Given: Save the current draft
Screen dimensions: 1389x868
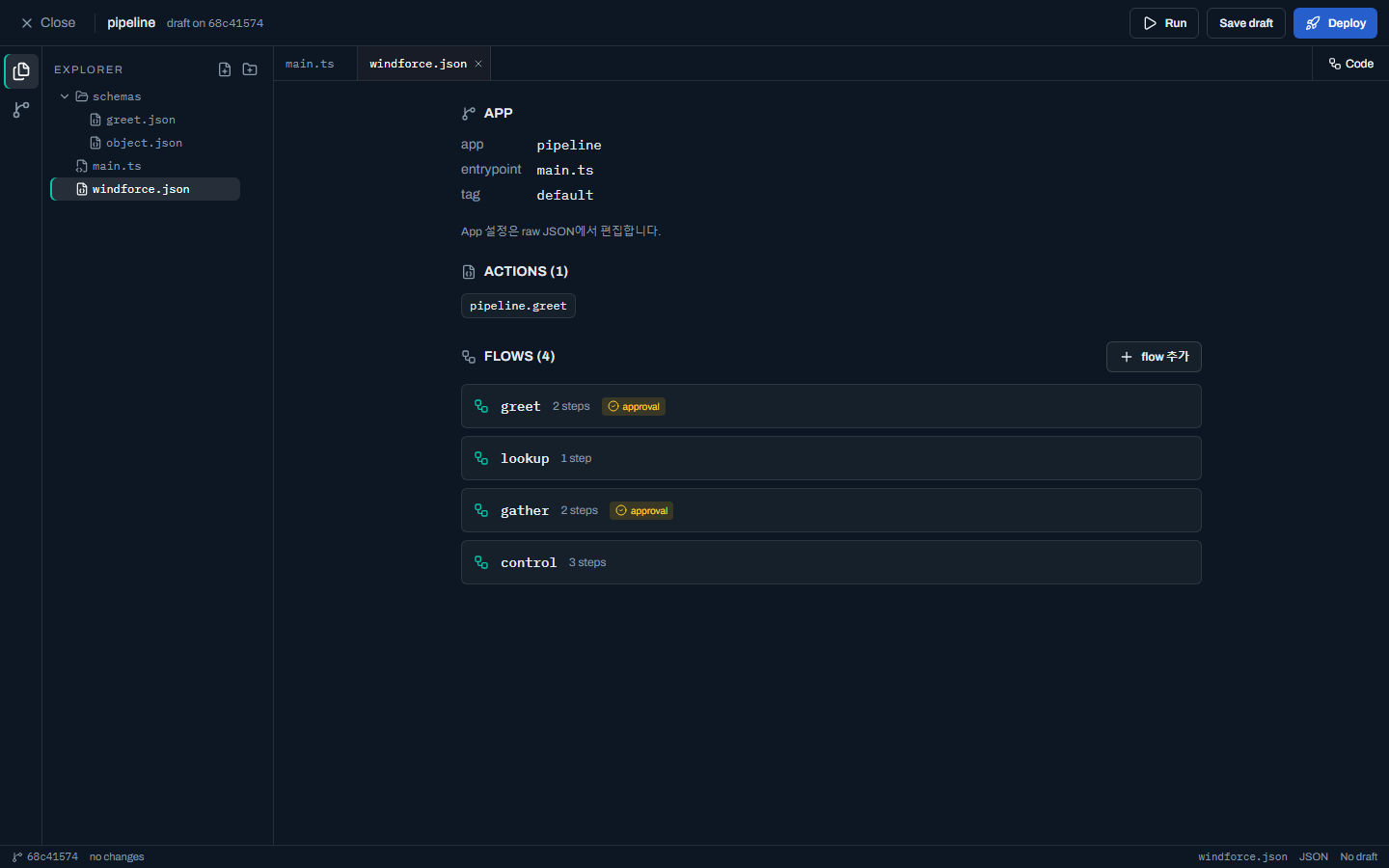Looking at the screenshot, I should pos(1245,23).
